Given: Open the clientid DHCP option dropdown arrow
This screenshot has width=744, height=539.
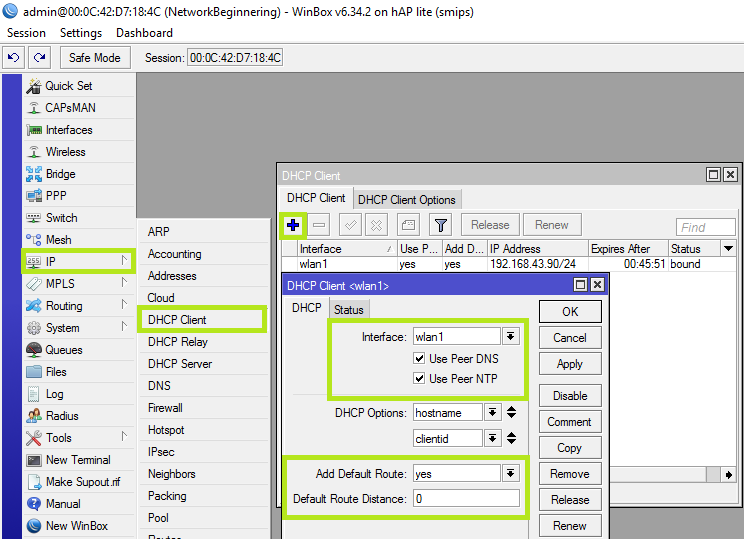Looking at the screenshot, I should tap(493, 438).
